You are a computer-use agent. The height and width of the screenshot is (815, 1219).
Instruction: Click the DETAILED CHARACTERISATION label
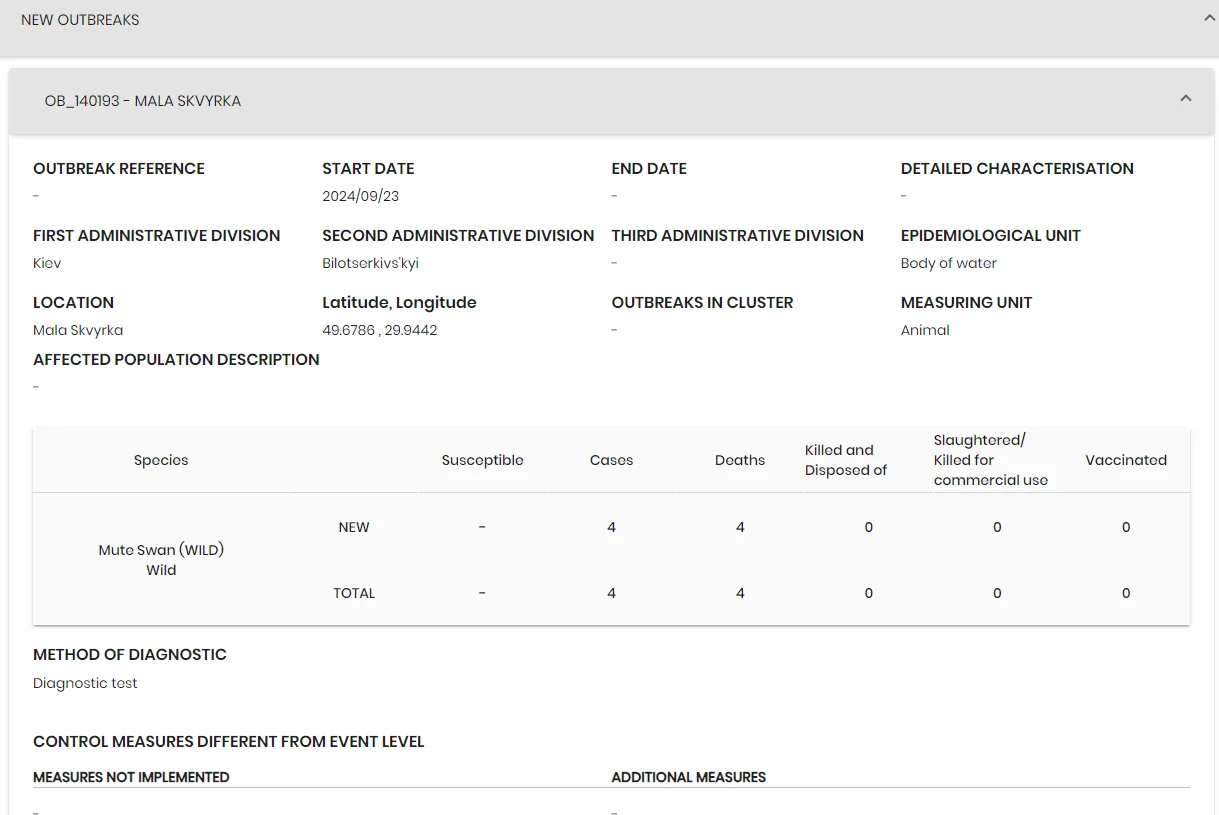click(x=1017, y=169)
